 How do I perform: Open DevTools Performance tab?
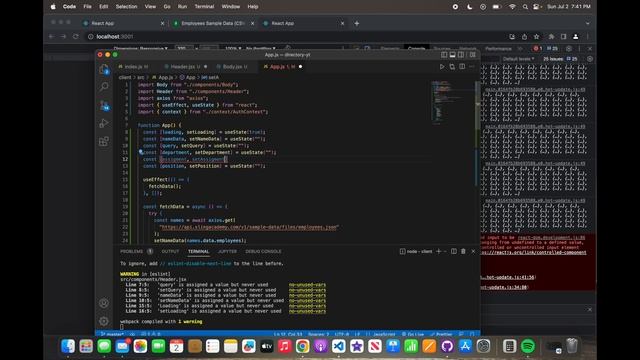[498, 48]
